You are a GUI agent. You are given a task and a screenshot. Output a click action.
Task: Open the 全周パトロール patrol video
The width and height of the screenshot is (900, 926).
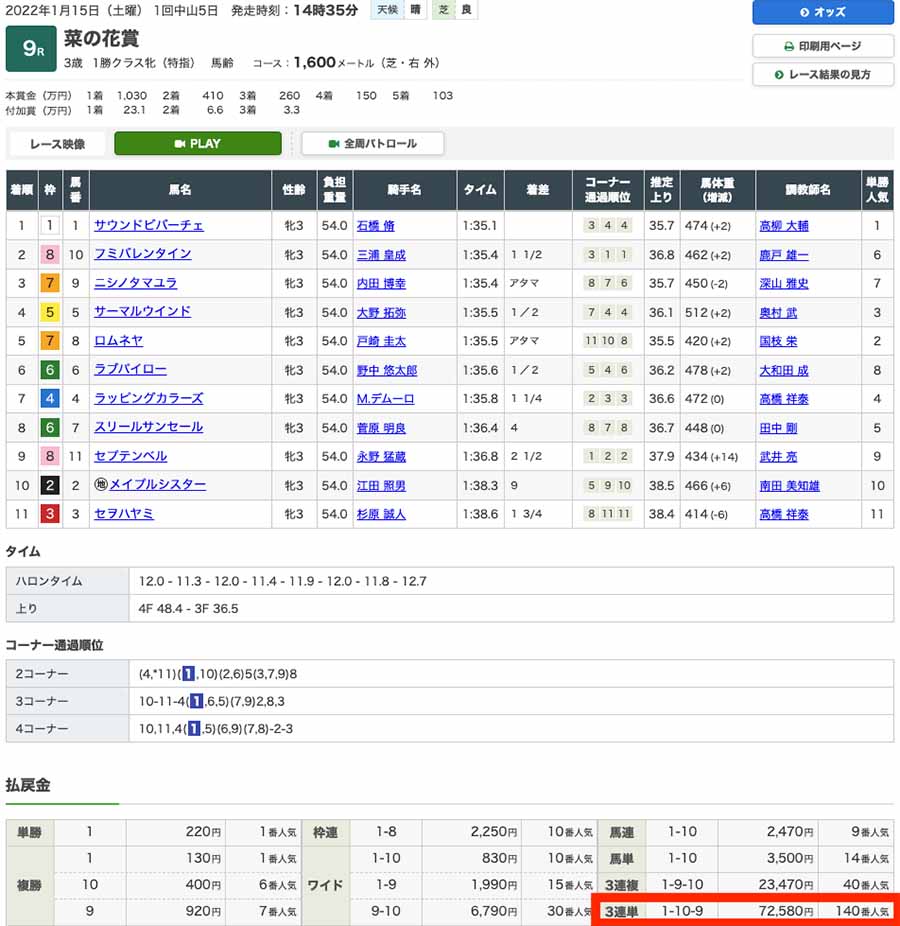373,144
